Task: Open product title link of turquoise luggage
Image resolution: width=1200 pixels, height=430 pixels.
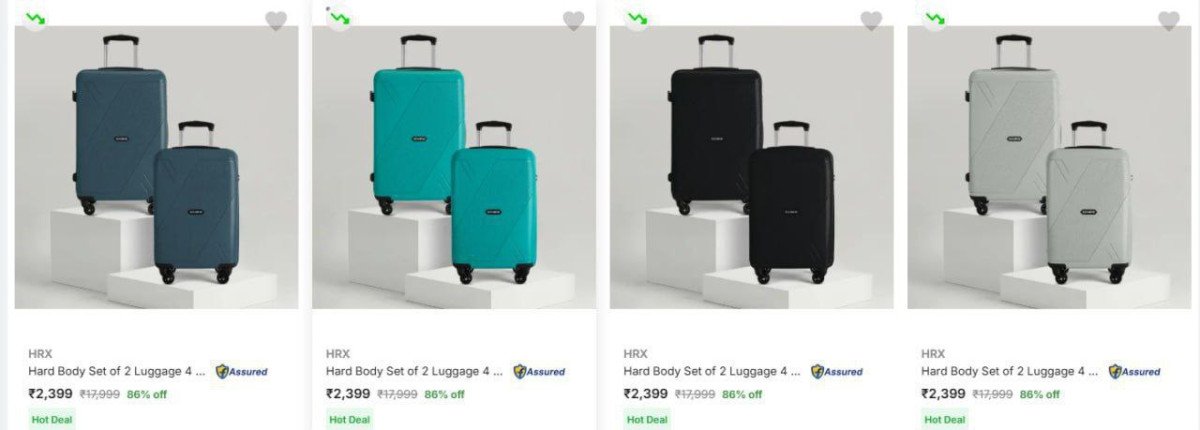Action: pyautogui.click(x=415, y=371)
